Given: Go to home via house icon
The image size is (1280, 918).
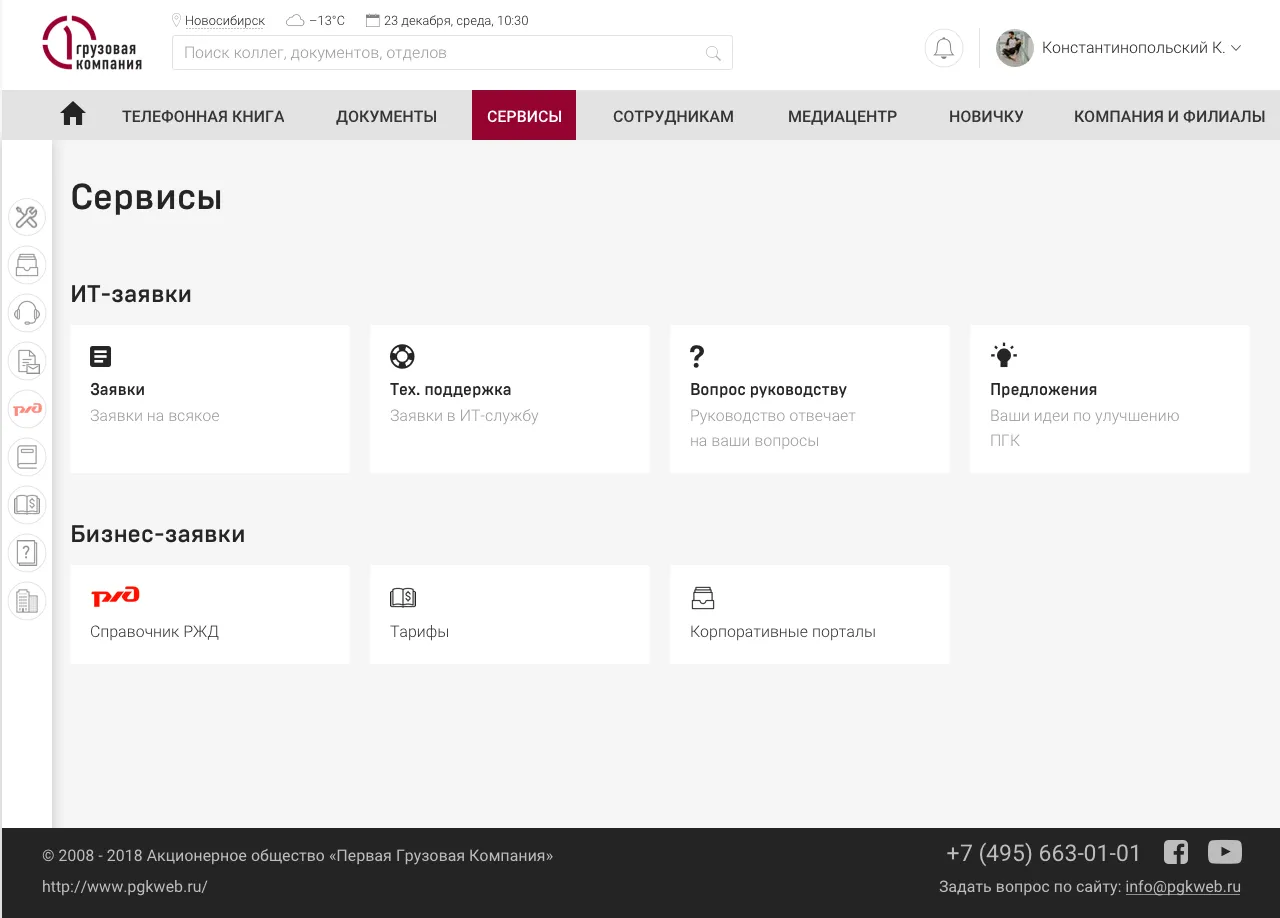Looking at the screenshot, I should click(x=73, y=114).
